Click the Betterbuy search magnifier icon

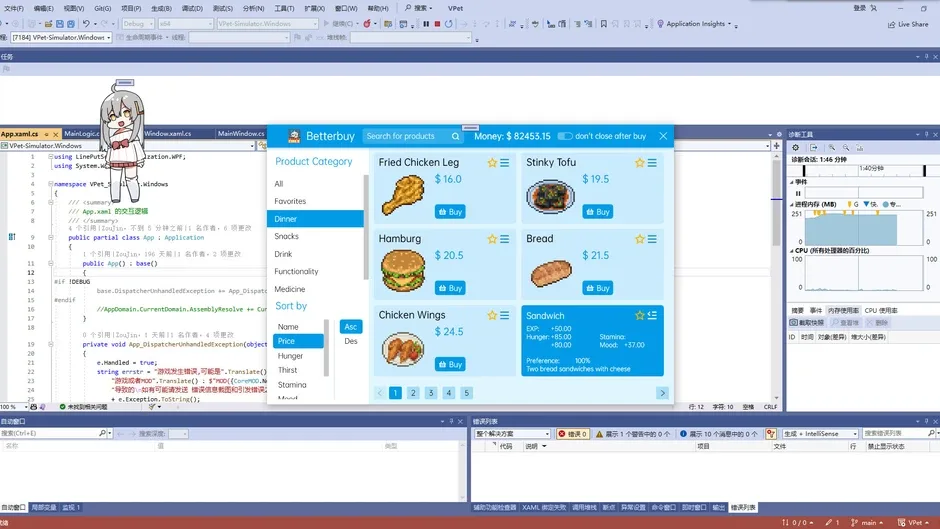[456, 136]
